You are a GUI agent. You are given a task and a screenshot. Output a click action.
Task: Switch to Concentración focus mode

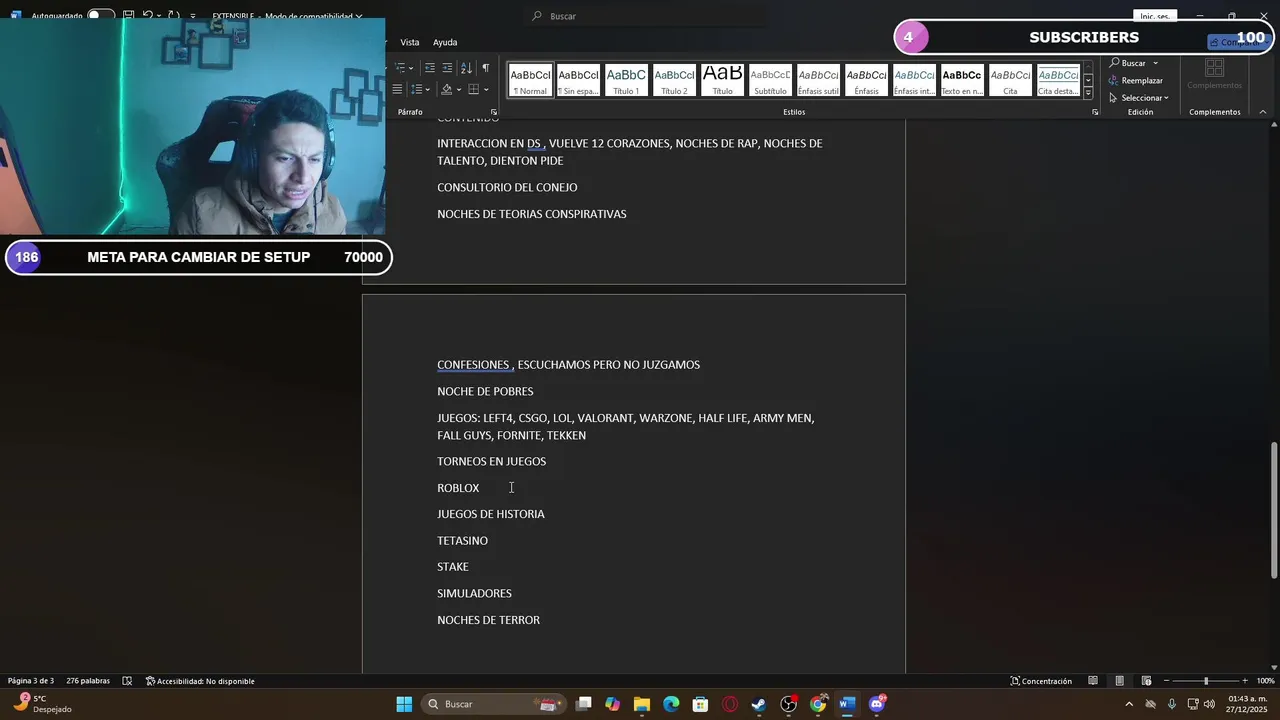tap(1040, 681)
